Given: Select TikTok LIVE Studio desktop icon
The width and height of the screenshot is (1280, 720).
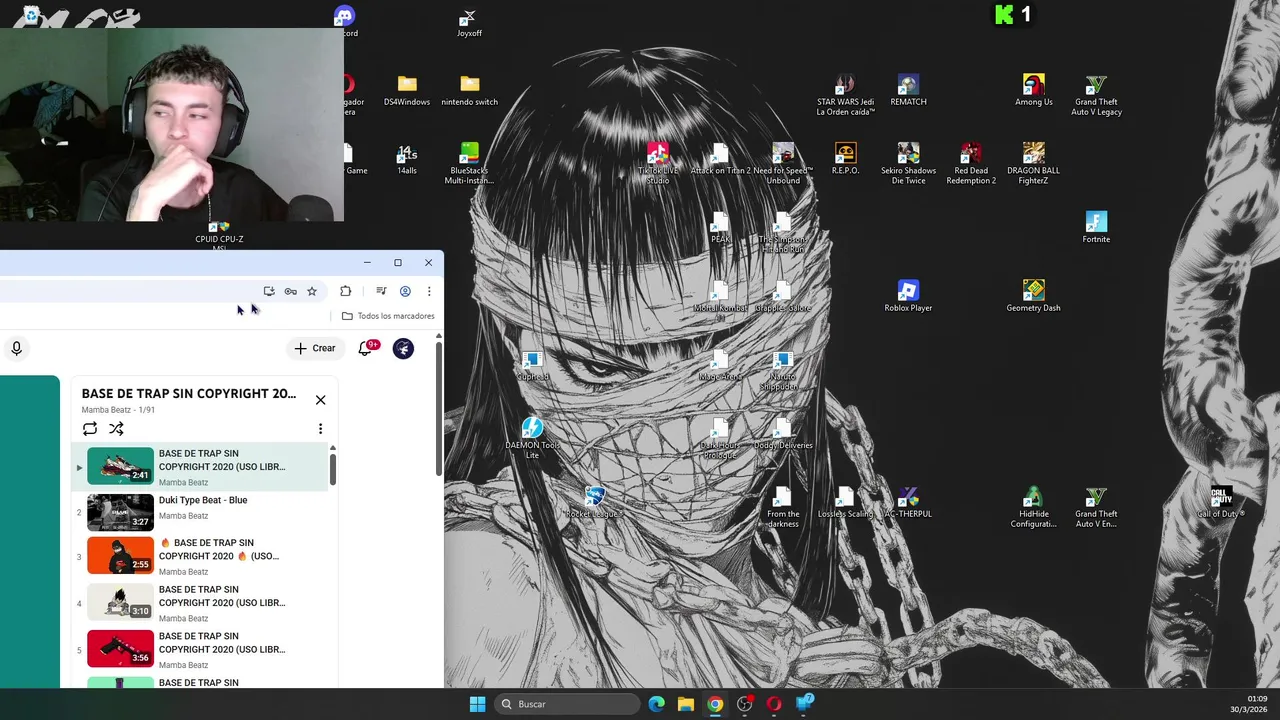Looking at the screenshot, I should point(657,163).
